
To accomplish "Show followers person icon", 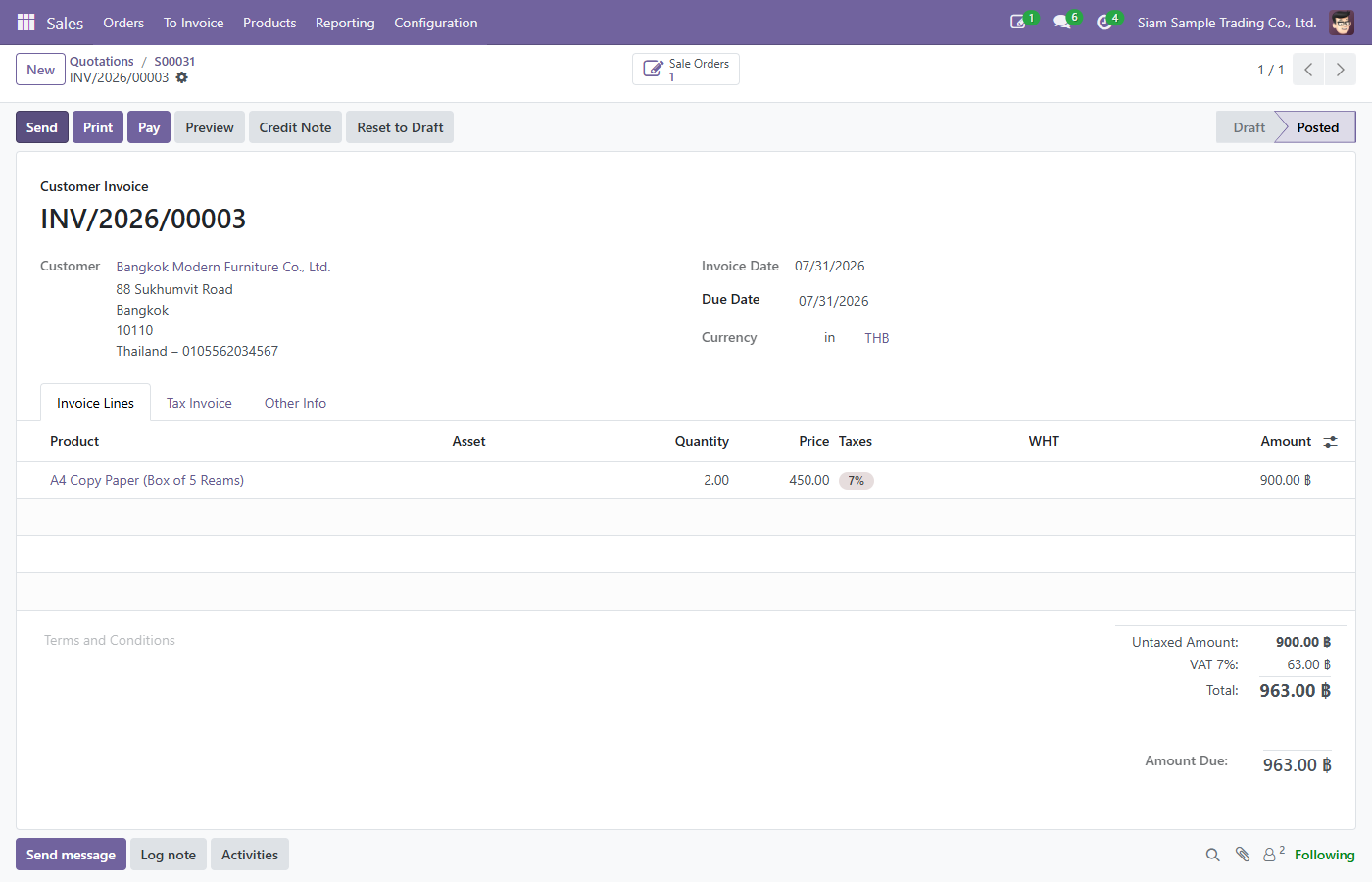I will click(x=1273, y=854).
